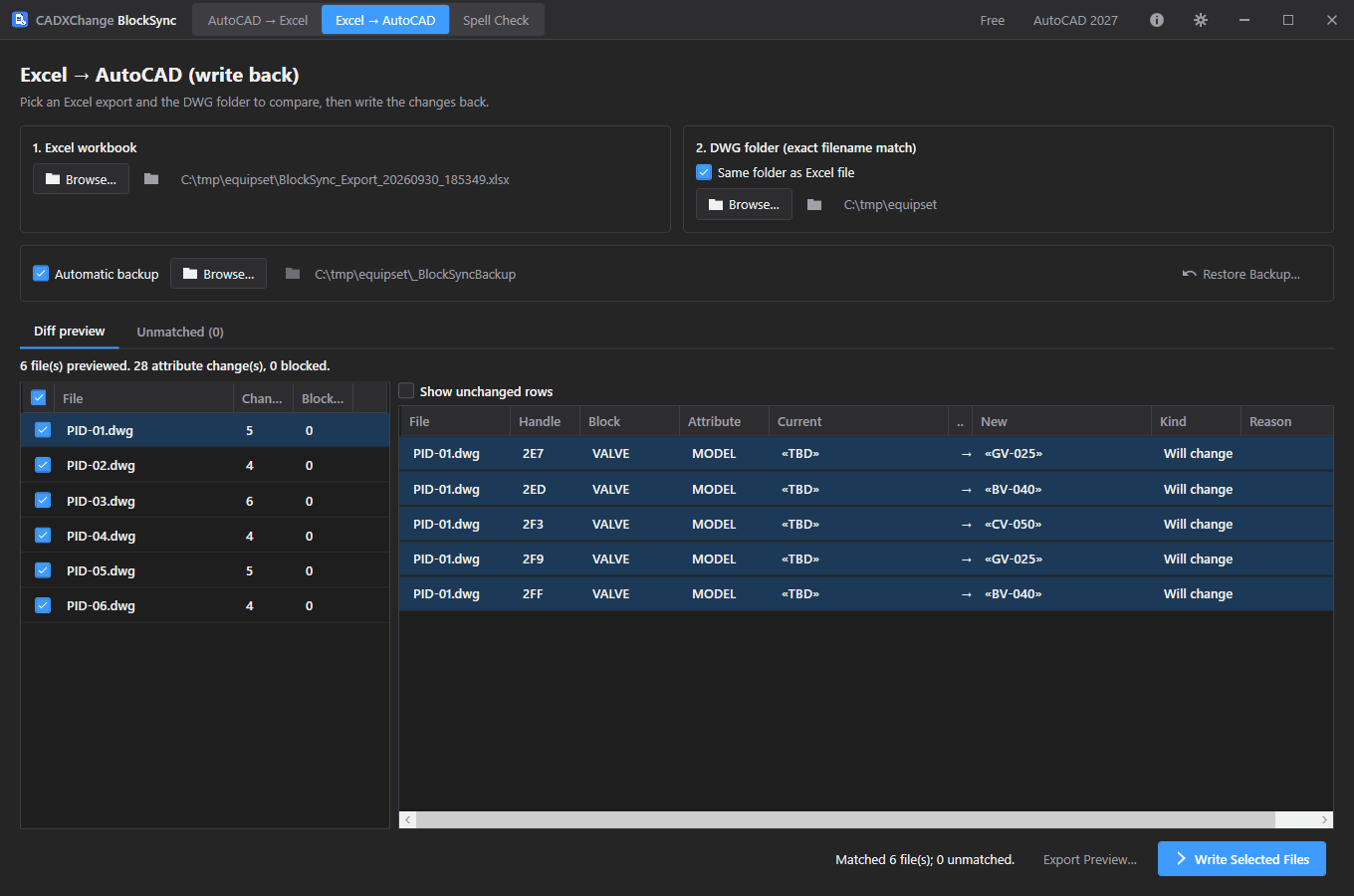Select the Excel → AutoCAD tab
Viewport: 1354px width, 896px height.
[385, 20]
